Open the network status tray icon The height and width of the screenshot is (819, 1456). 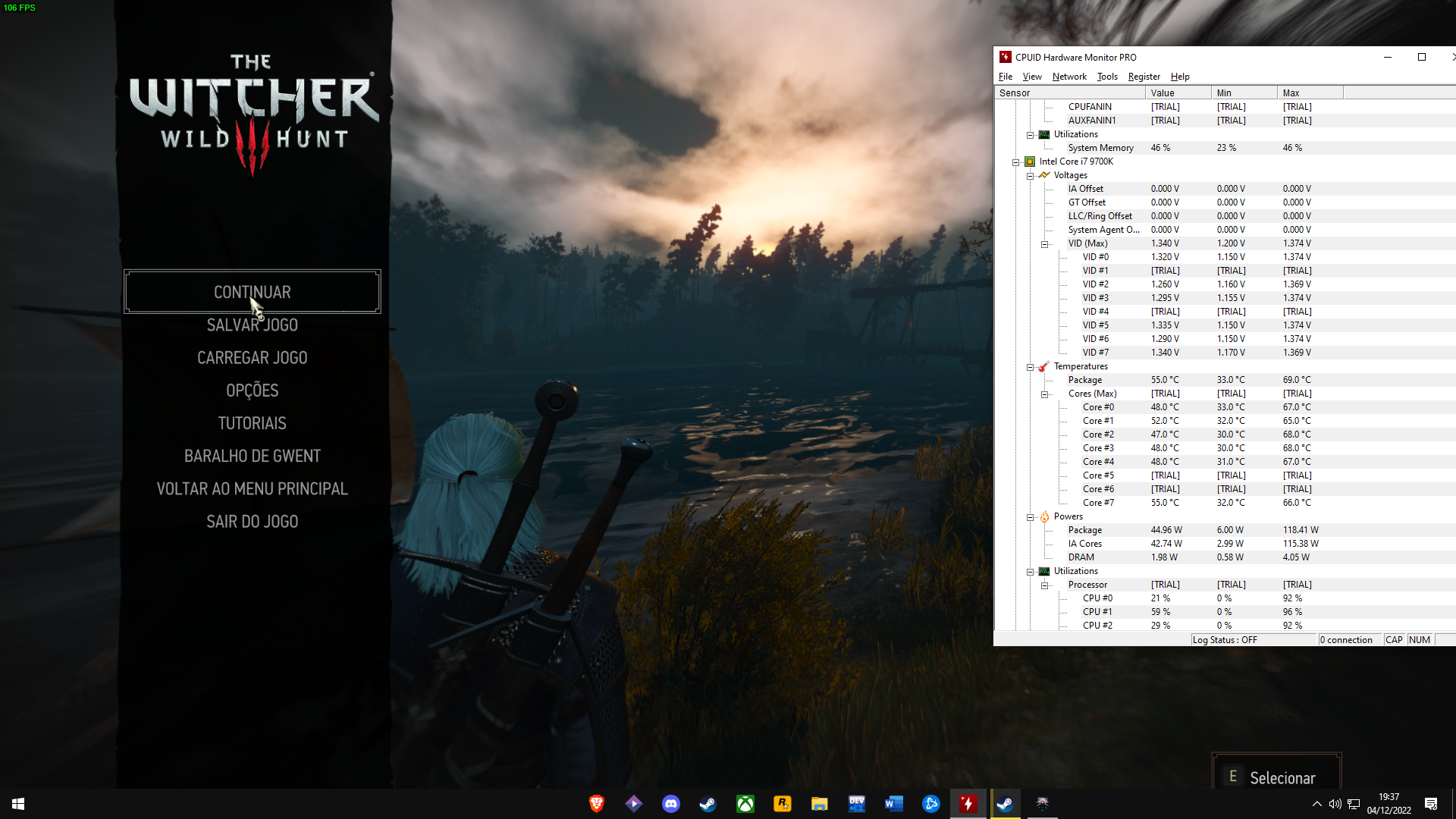(x=1354, y=804)
